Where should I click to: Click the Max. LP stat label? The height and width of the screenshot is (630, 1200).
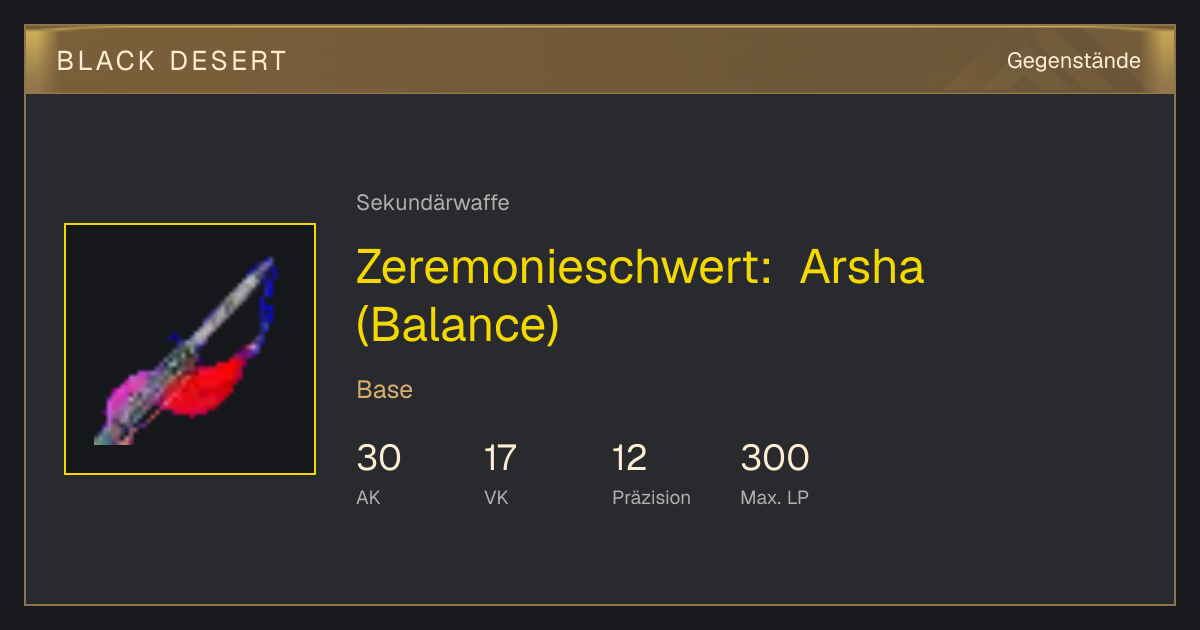pyautogui.click(x=774, y=497)
